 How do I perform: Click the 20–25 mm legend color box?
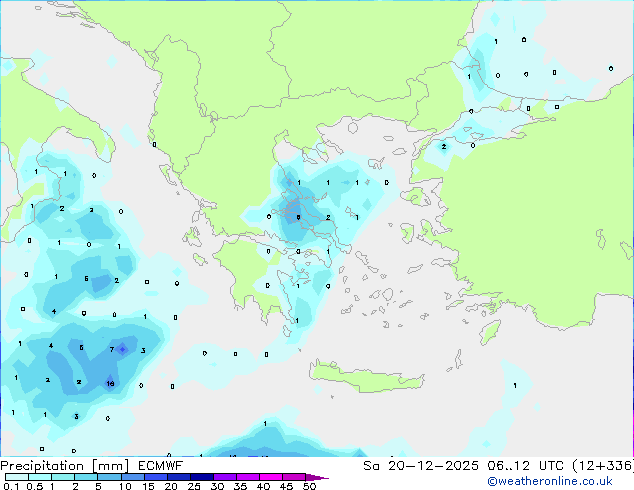(179, 477)
